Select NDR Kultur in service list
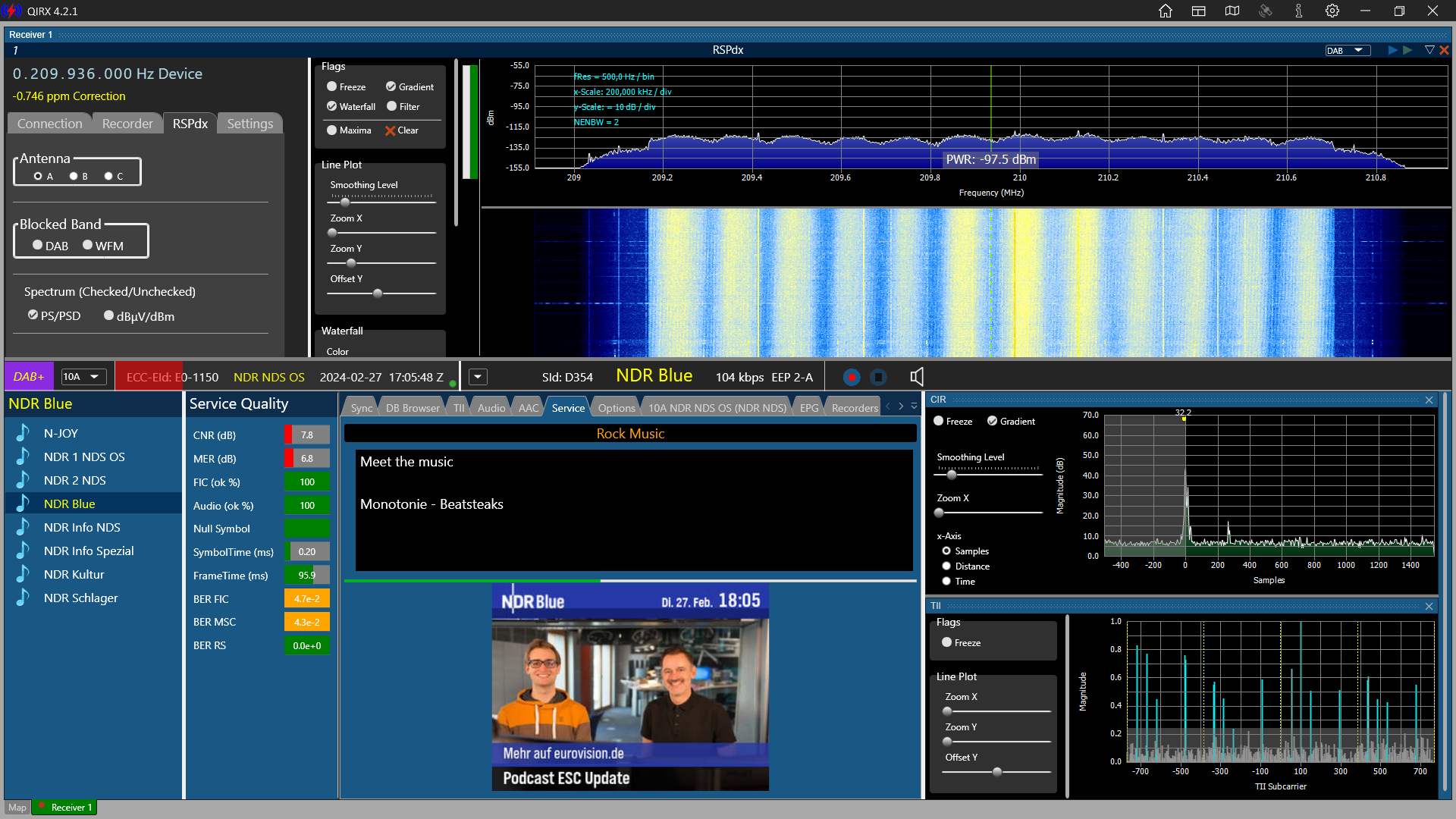 coord(74,574)
